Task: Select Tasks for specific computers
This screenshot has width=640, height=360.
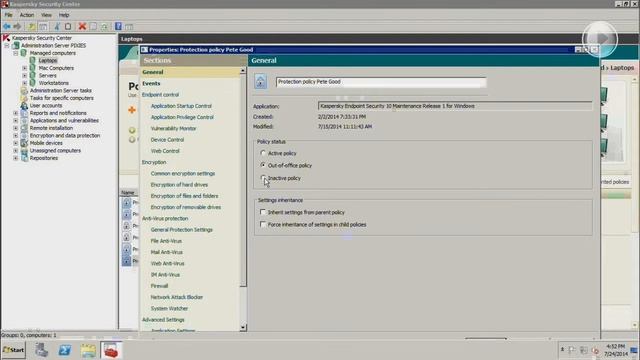Action: 62,98
